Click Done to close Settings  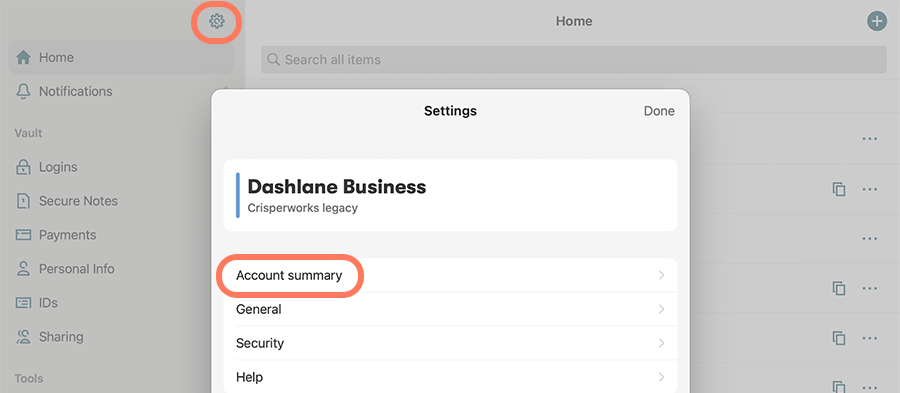tap(659, 111)
